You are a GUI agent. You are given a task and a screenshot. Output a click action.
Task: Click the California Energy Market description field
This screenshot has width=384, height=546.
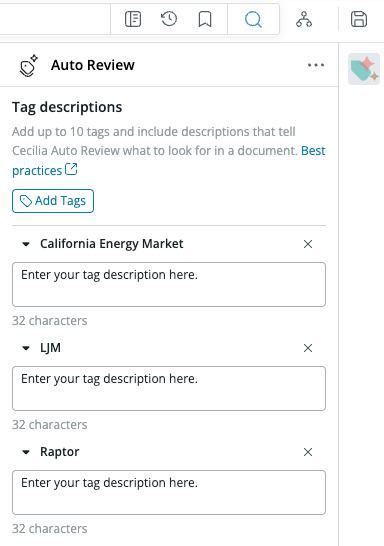pos(169,284)
